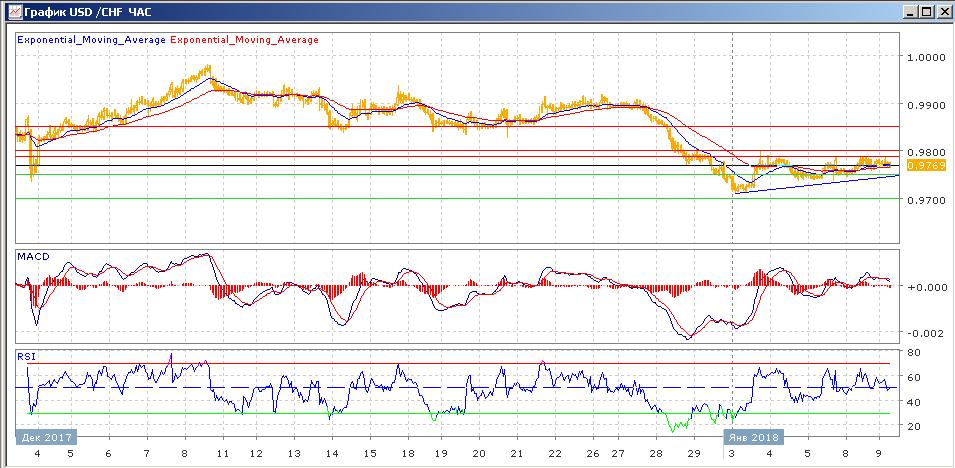Click the 0.9800 price axis label
955x468 pixels.
pyautogui.click(x=926, y=152)
